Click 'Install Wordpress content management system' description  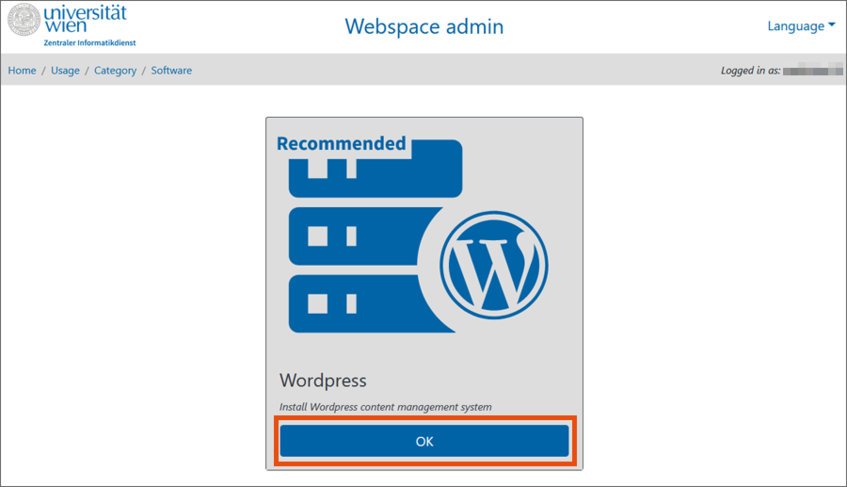click(x=385, y=407)
